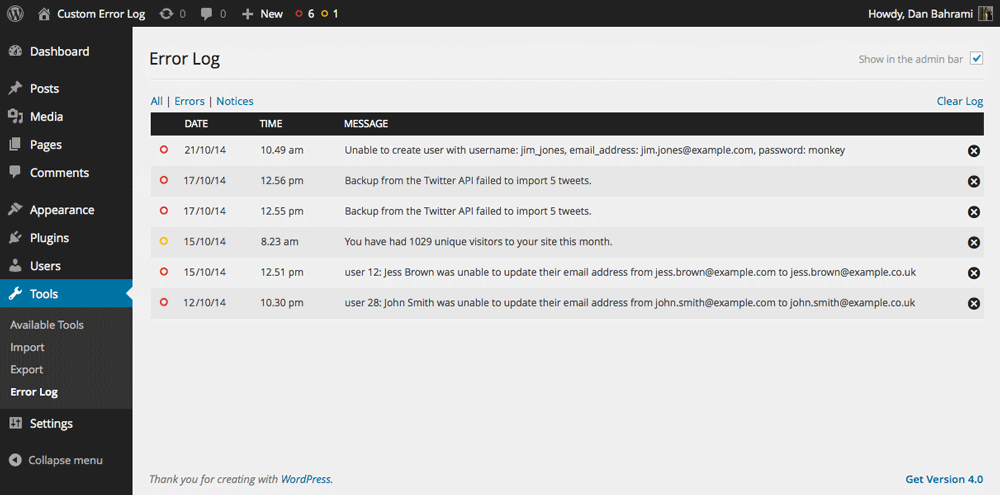Click the Dan Bahrami avatar thumbnail
The width and height of the screenshot is (1000, 495).
point(985,14)
